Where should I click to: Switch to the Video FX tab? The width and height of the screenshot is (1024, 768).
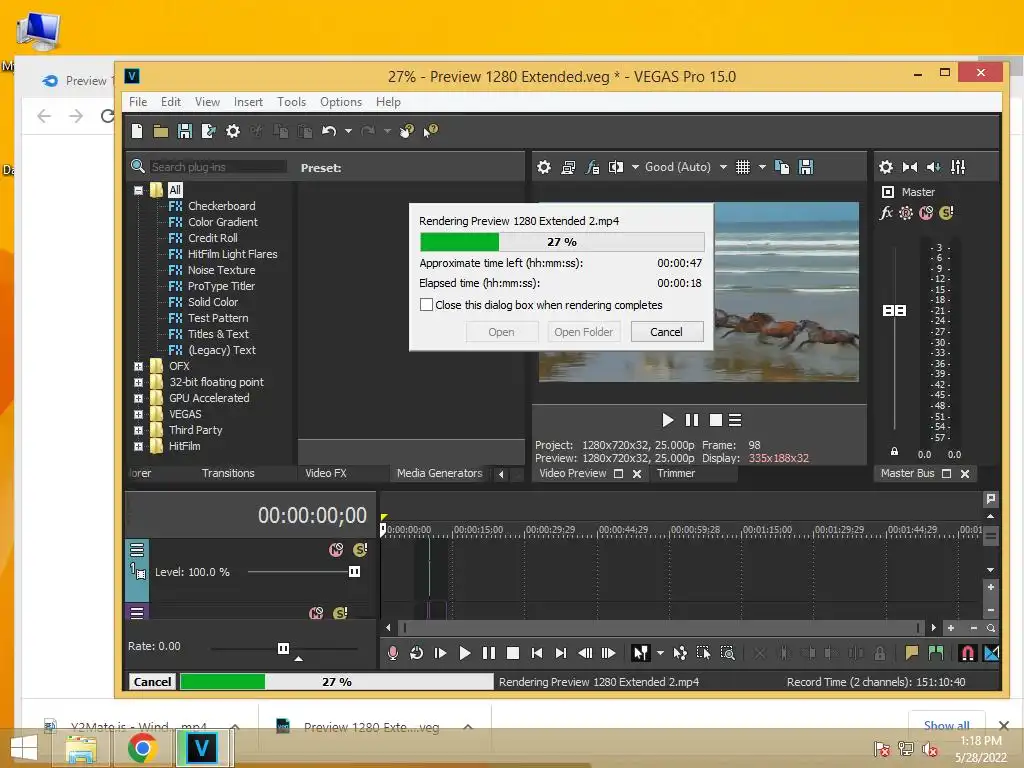[326, 473]
